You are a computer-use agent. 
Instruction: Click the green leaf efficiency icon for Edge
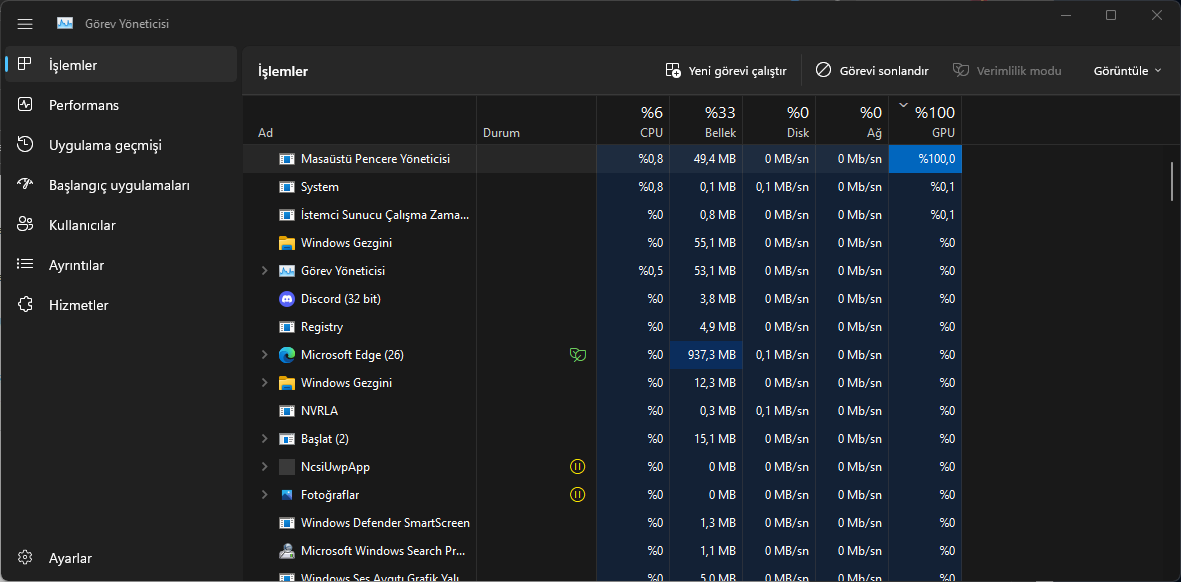tap(577, 355)
